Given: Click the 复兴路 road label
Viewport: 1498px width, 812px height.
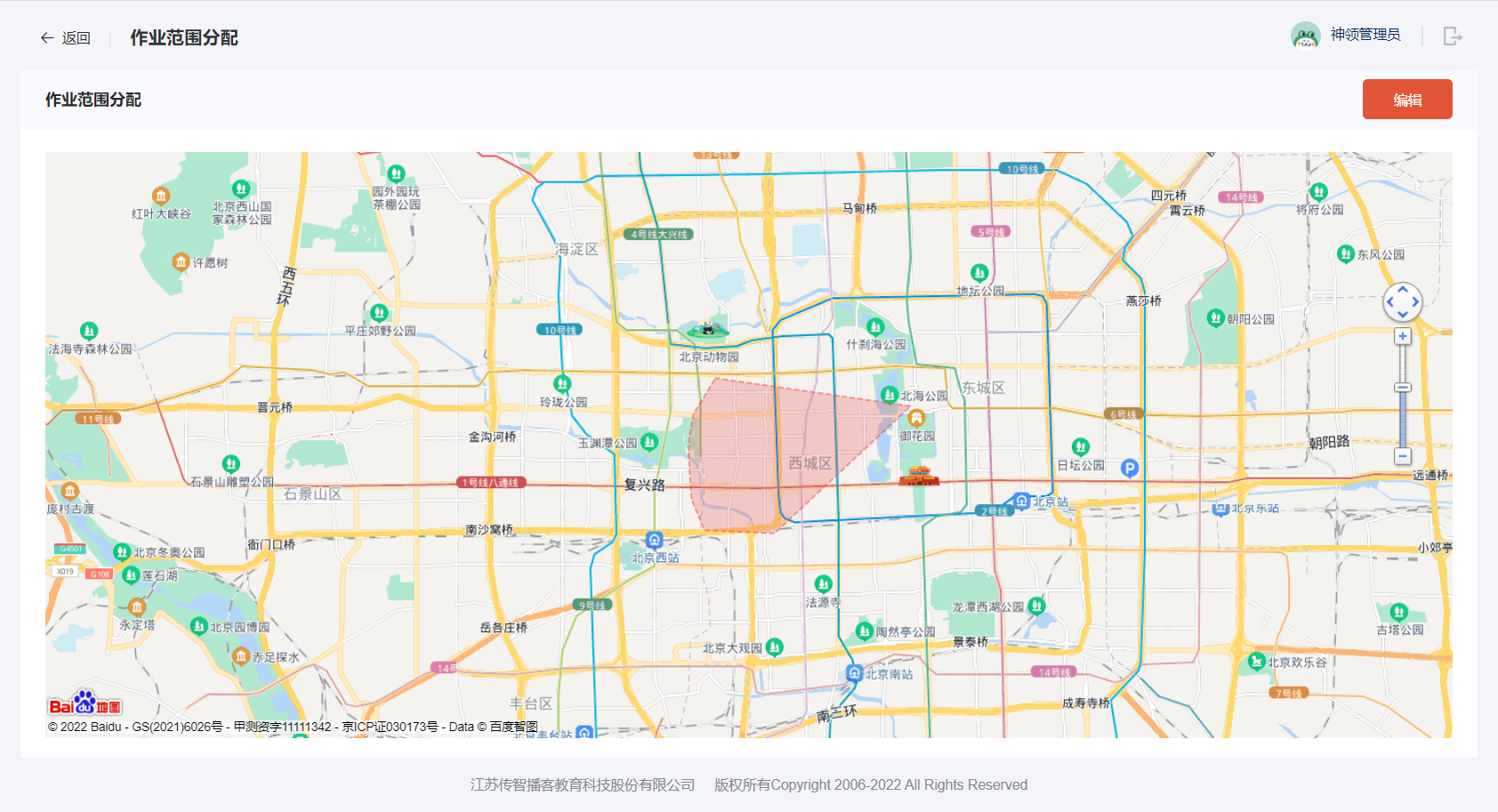Looking at the screenshot, I should tap(645, 485).
